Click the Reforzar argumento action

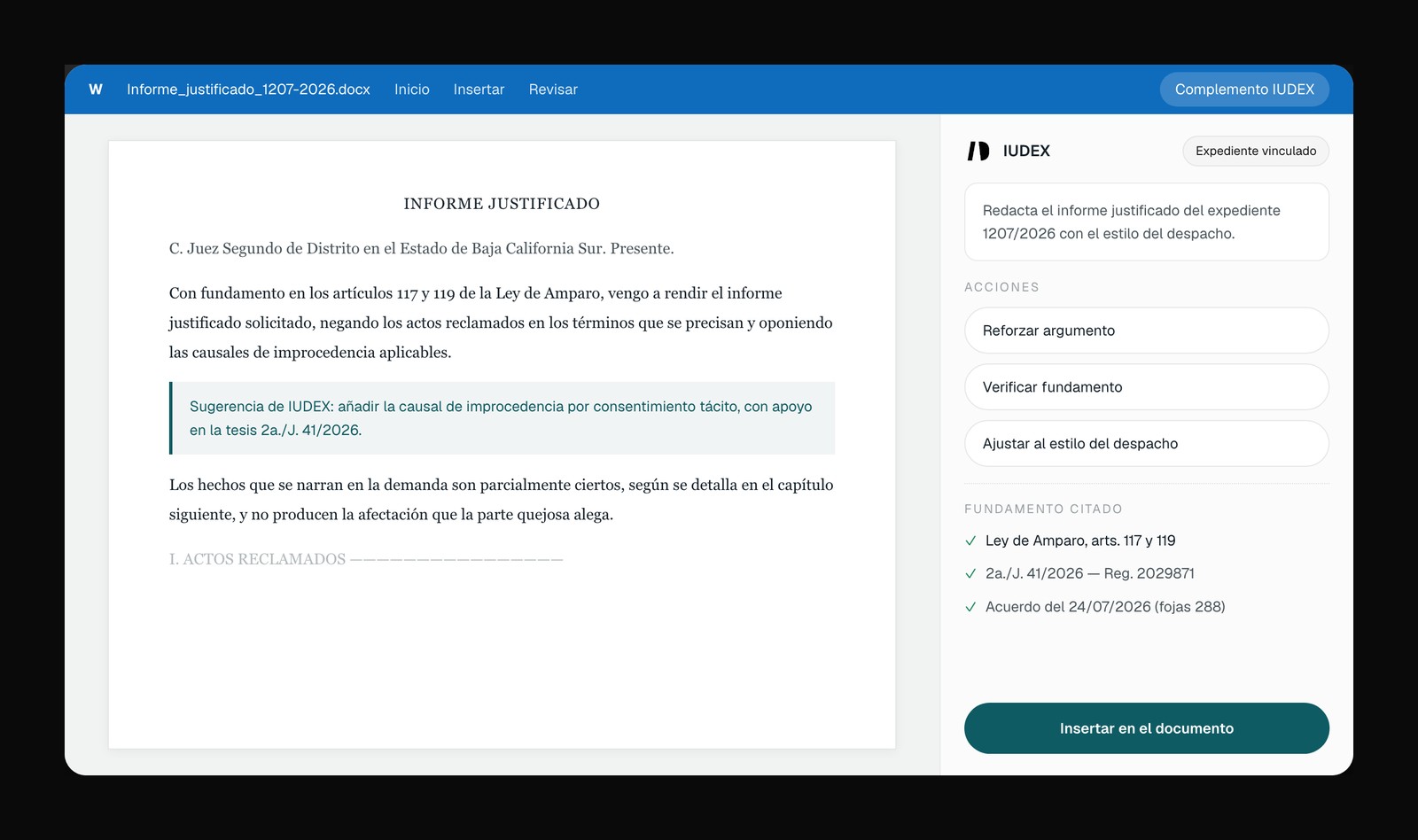(1147, 331)
